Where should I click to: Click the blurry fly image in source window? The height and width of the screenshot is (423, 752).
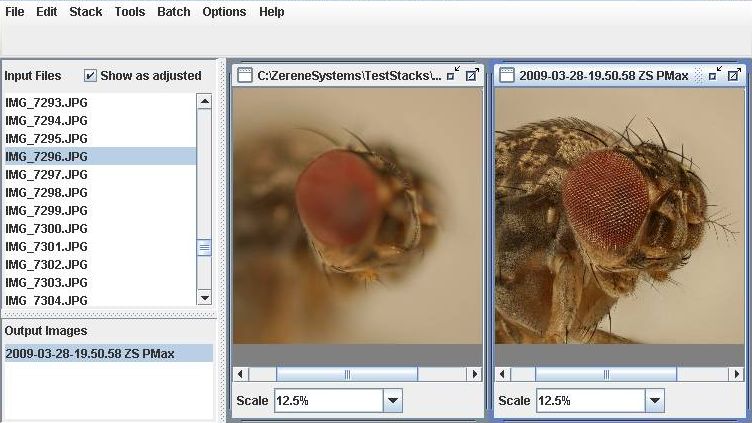[x=358, y=216]
